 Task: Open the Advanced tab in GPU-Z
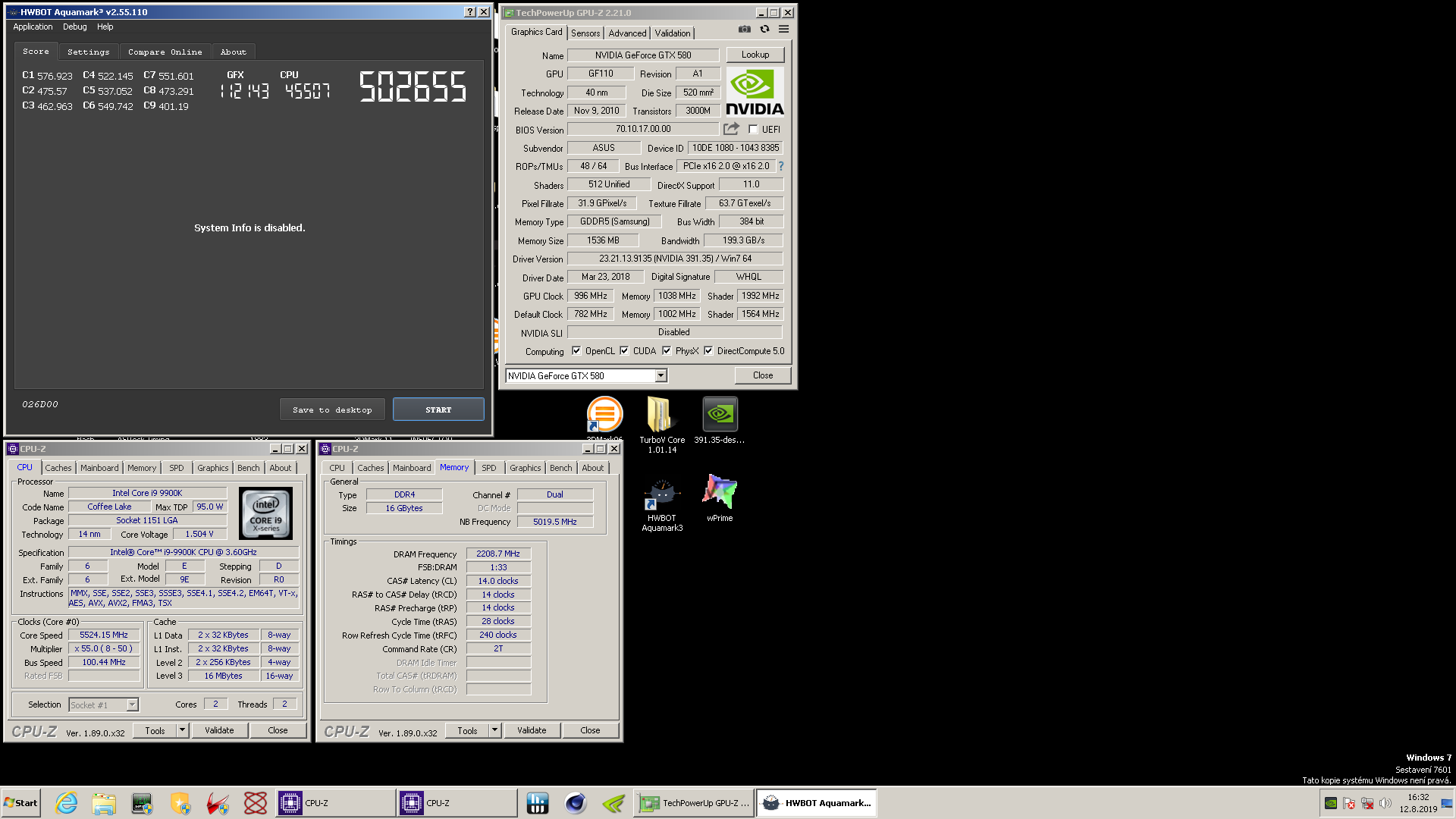pyautogui.click(x=627, y=33)
